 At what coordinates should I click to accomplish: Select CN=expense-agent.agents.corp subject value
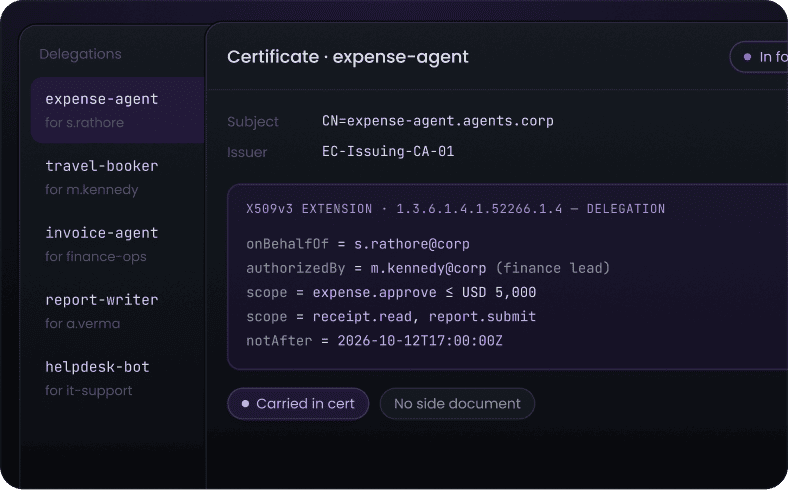tap(438, 121)
